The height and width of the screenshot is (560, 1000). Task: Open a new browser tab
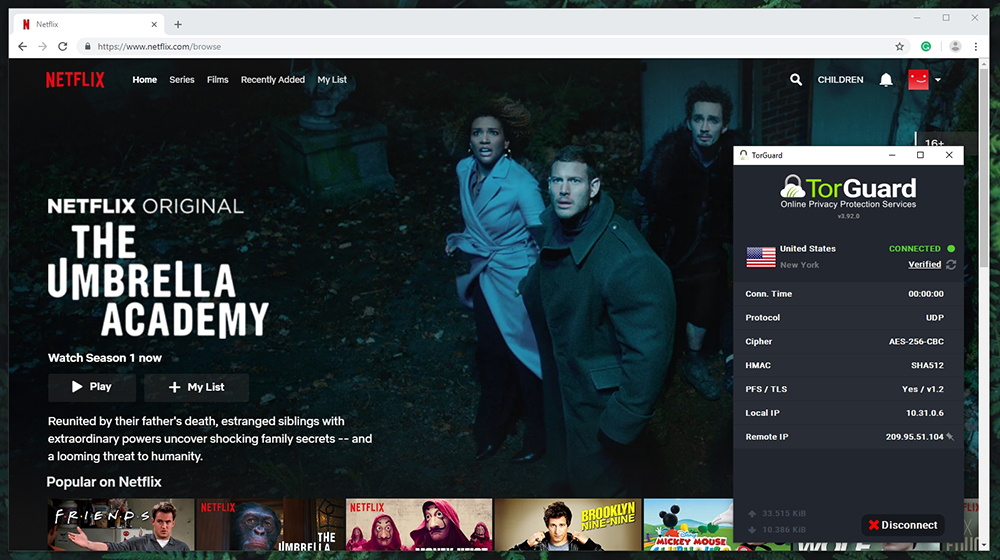(x=178, y=24)
